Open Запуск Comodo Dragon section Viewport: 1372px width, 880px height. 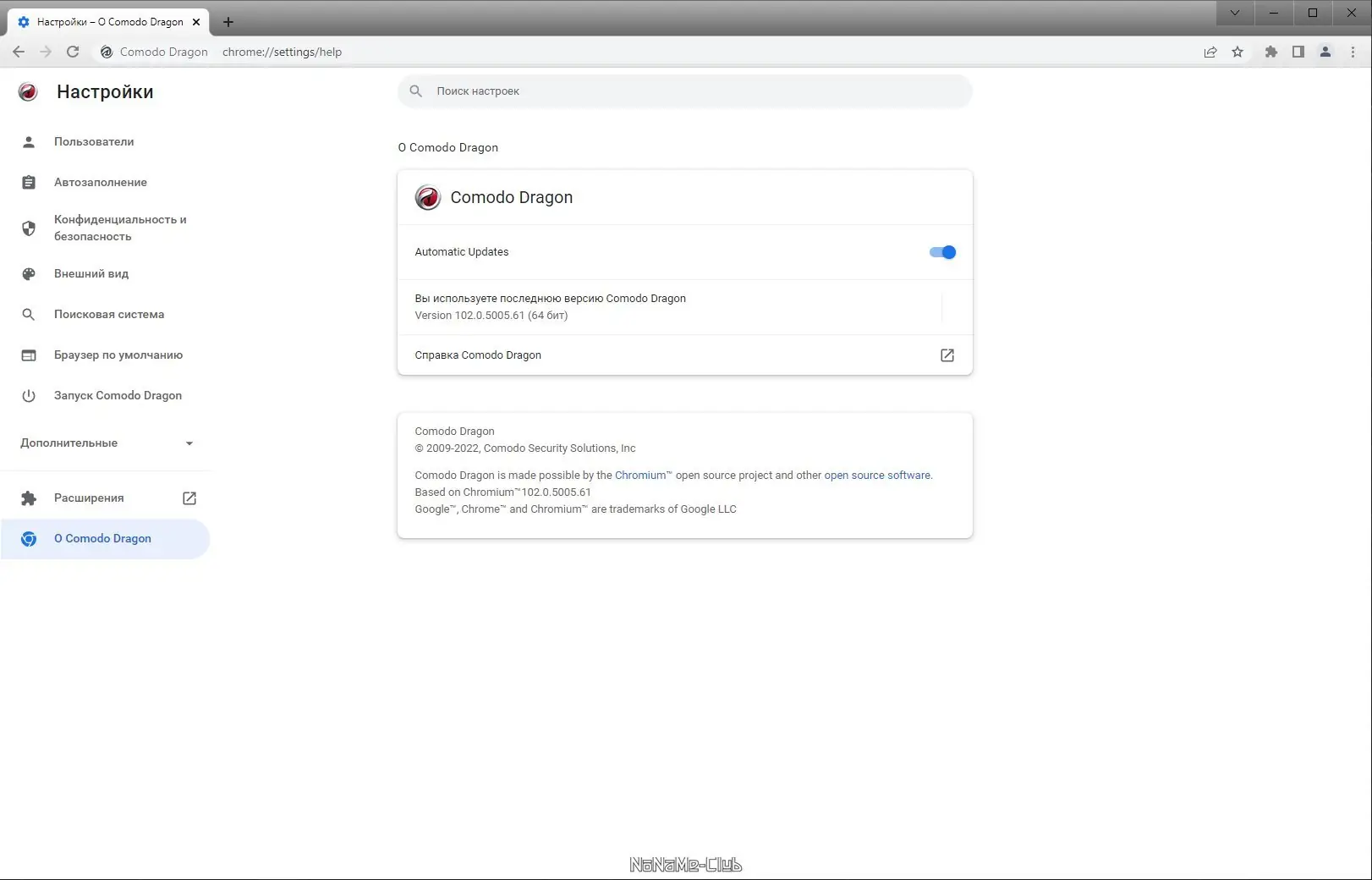105,395
